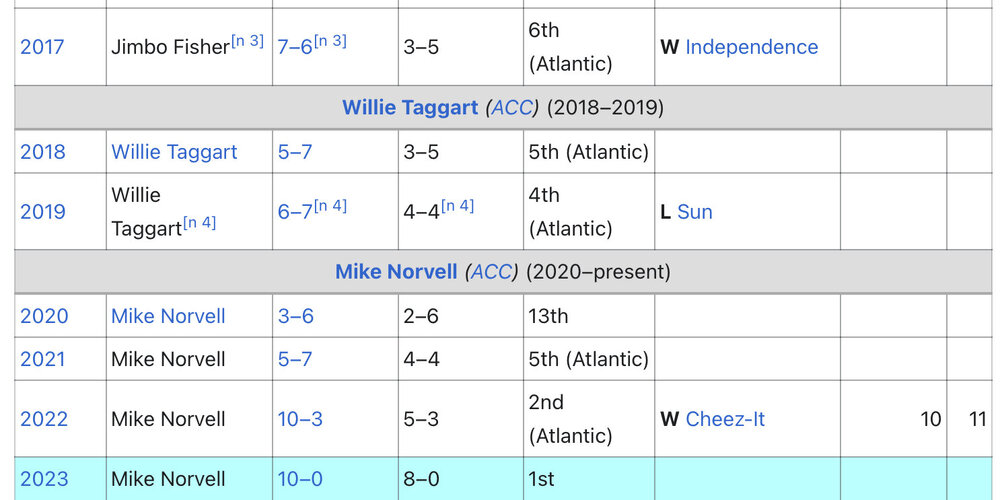Open the 2017 season link

click(44, 47)
